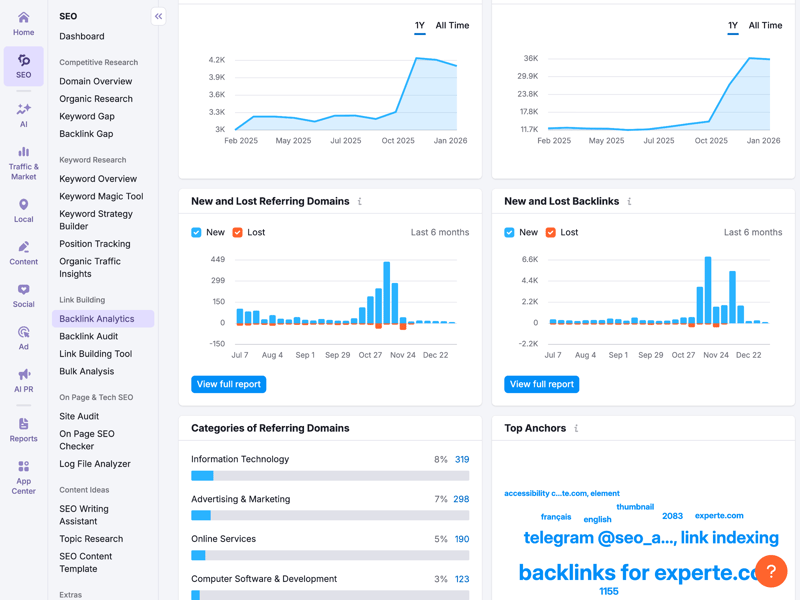
Task: Toggle New checkbox in Backlinks chart
Action: [x=509, y=232]
